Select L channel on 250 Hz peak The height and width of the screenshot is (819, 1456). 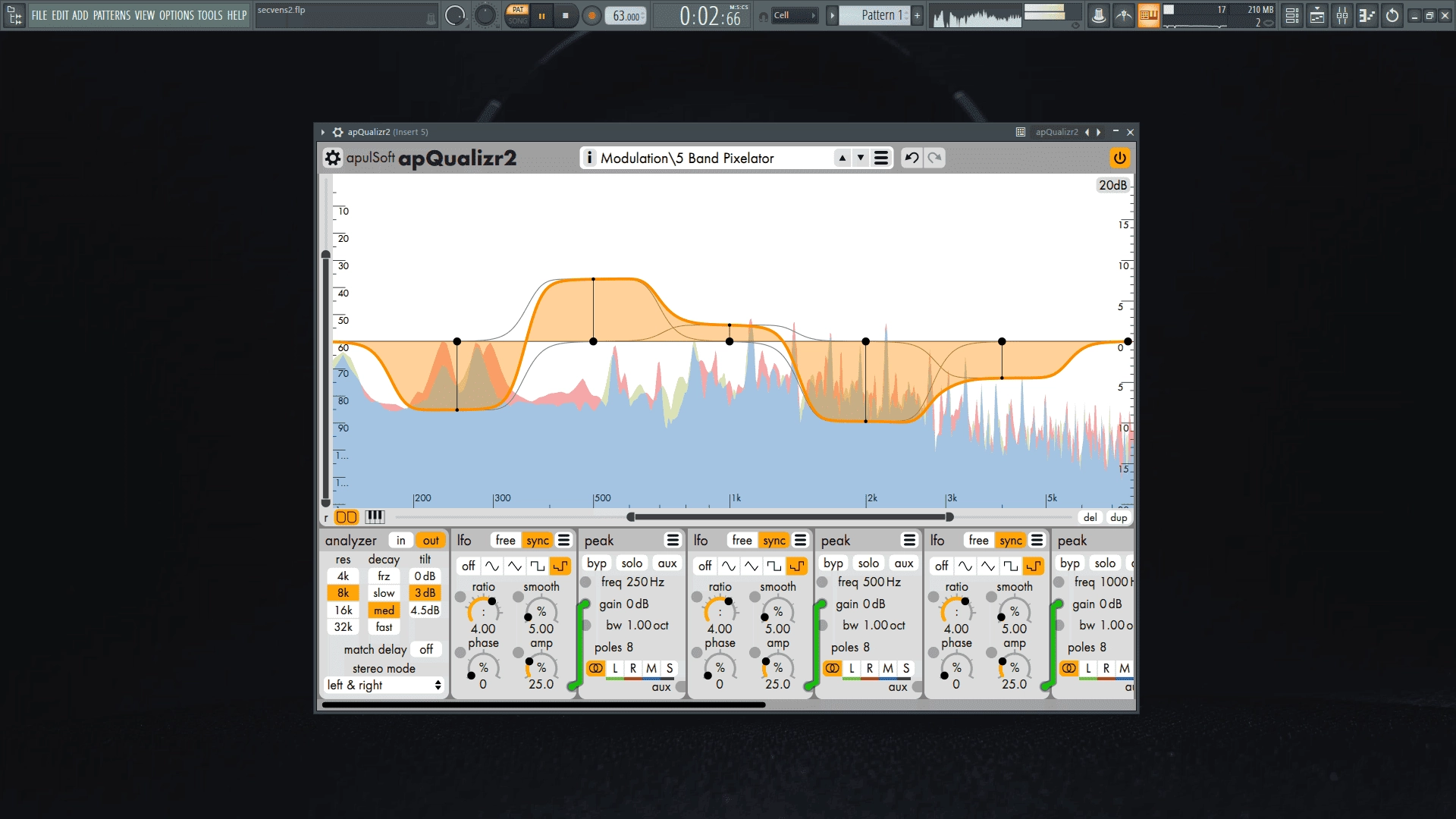coord(615,668)
